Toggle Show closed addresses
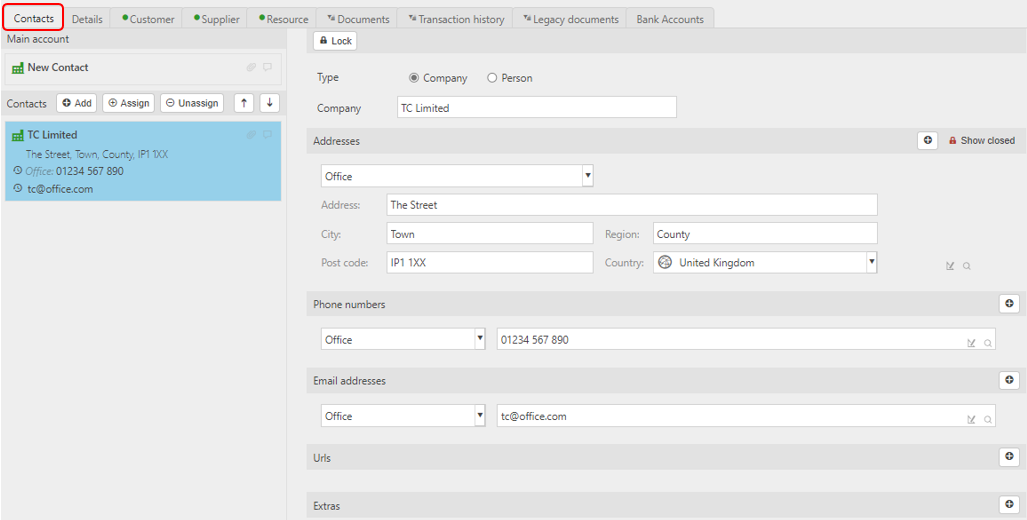This screenshot has width=1027, height=520. pyautogui.click(x=982, y=140)
